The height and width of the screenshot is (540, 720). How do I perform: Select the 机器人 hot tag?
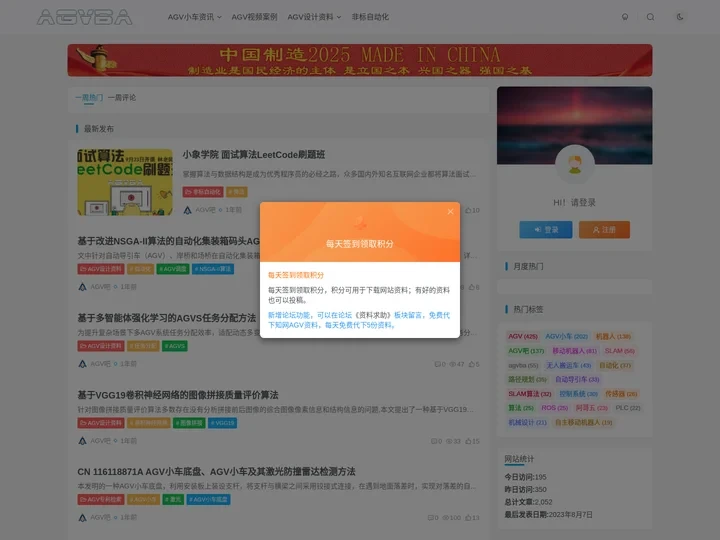coord(613,337)
